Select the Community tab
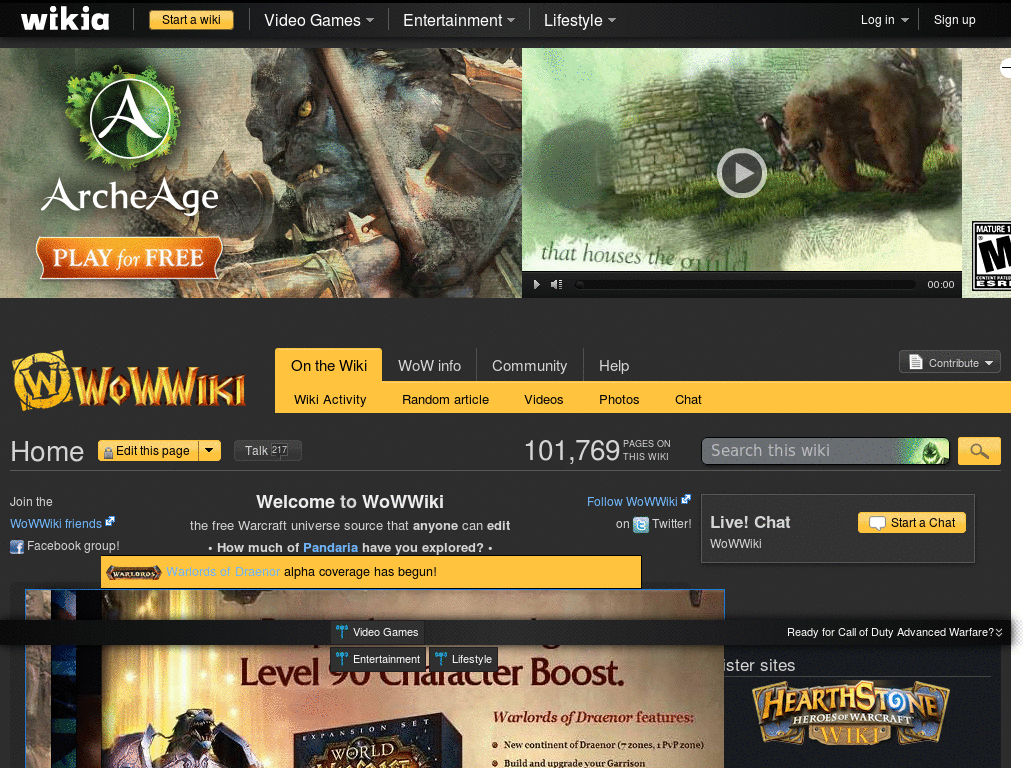 529,366
